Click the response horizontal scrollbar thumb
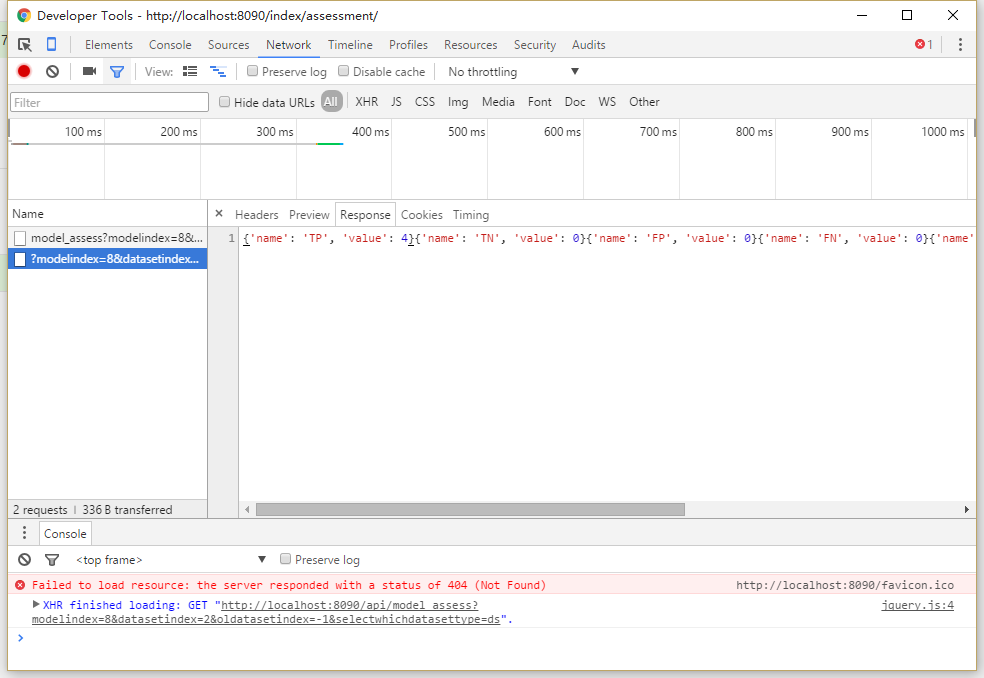The height and width of the screenshot is (678, 984). coord(470,509)
